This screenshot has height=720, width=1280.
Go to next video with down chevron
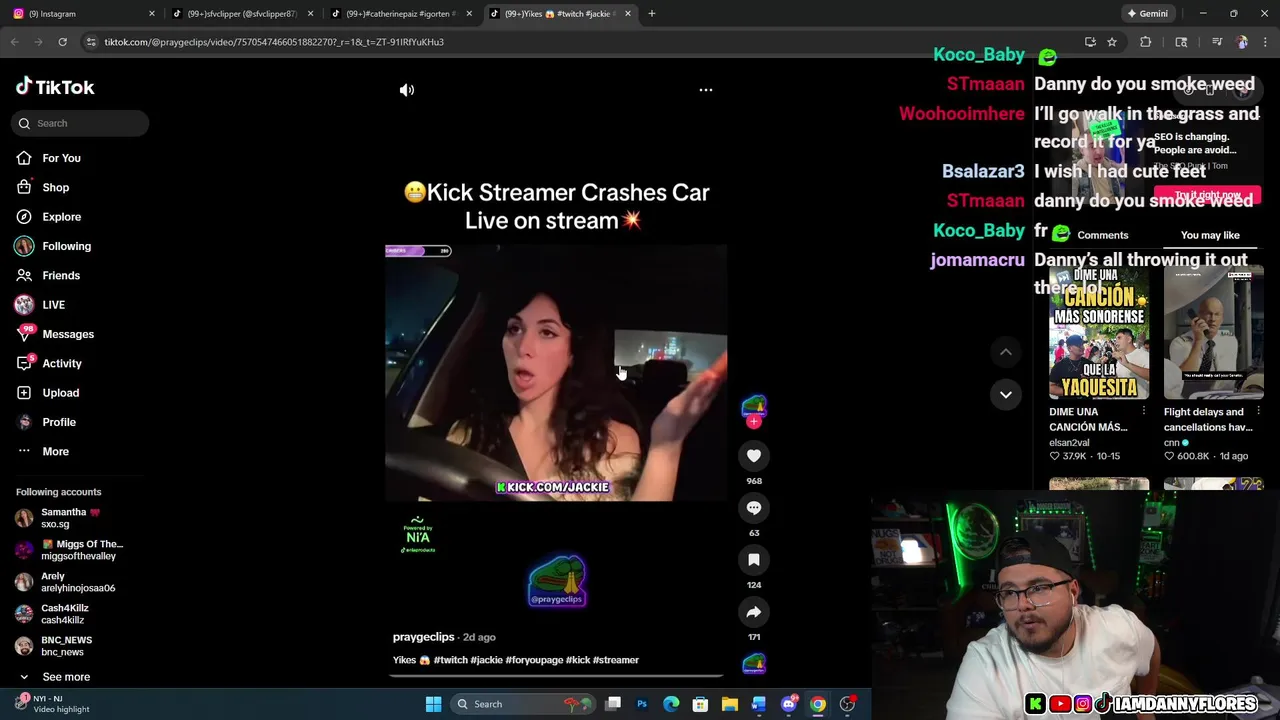[1006, 394]
